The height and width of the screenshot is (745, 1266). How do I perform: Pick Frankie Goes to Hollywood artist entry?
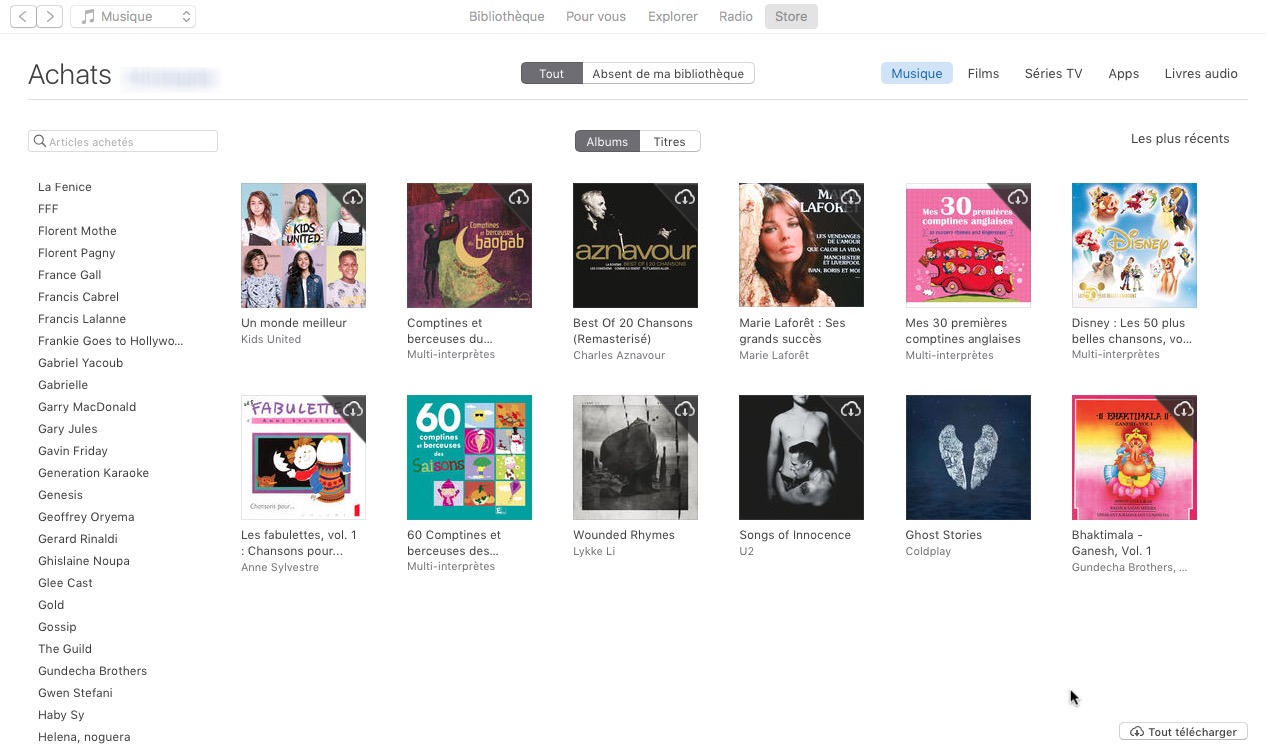coord(111,341)
